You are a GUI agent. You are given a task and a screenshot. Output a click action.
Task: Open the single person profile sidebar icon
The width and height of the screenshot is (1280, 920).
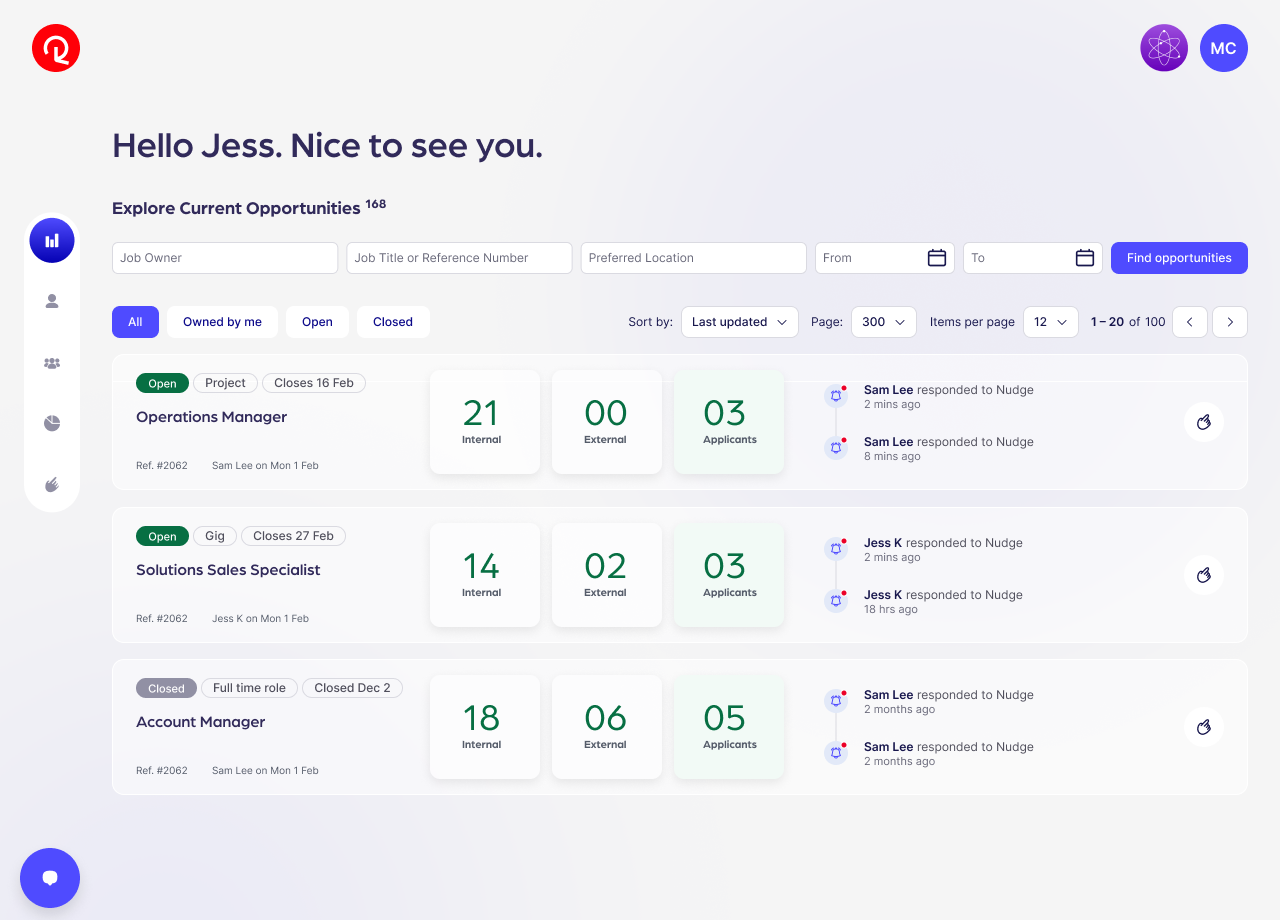[52, 301]
